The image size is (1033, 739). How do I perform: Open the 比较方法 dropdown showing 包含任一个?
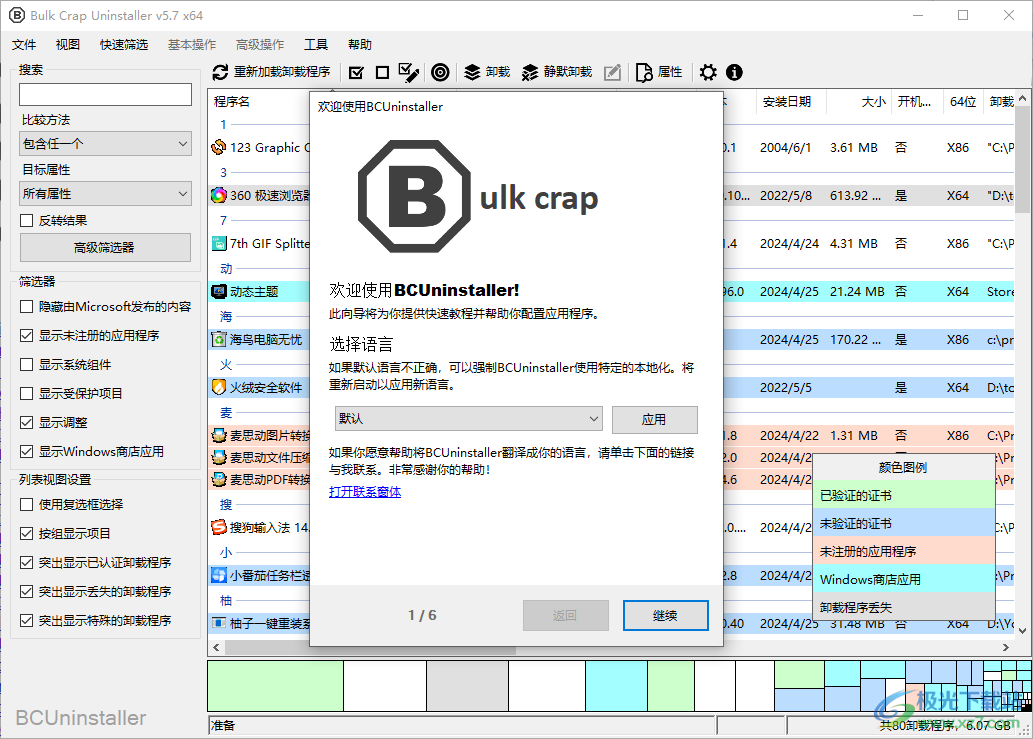[x=105, y=143]
